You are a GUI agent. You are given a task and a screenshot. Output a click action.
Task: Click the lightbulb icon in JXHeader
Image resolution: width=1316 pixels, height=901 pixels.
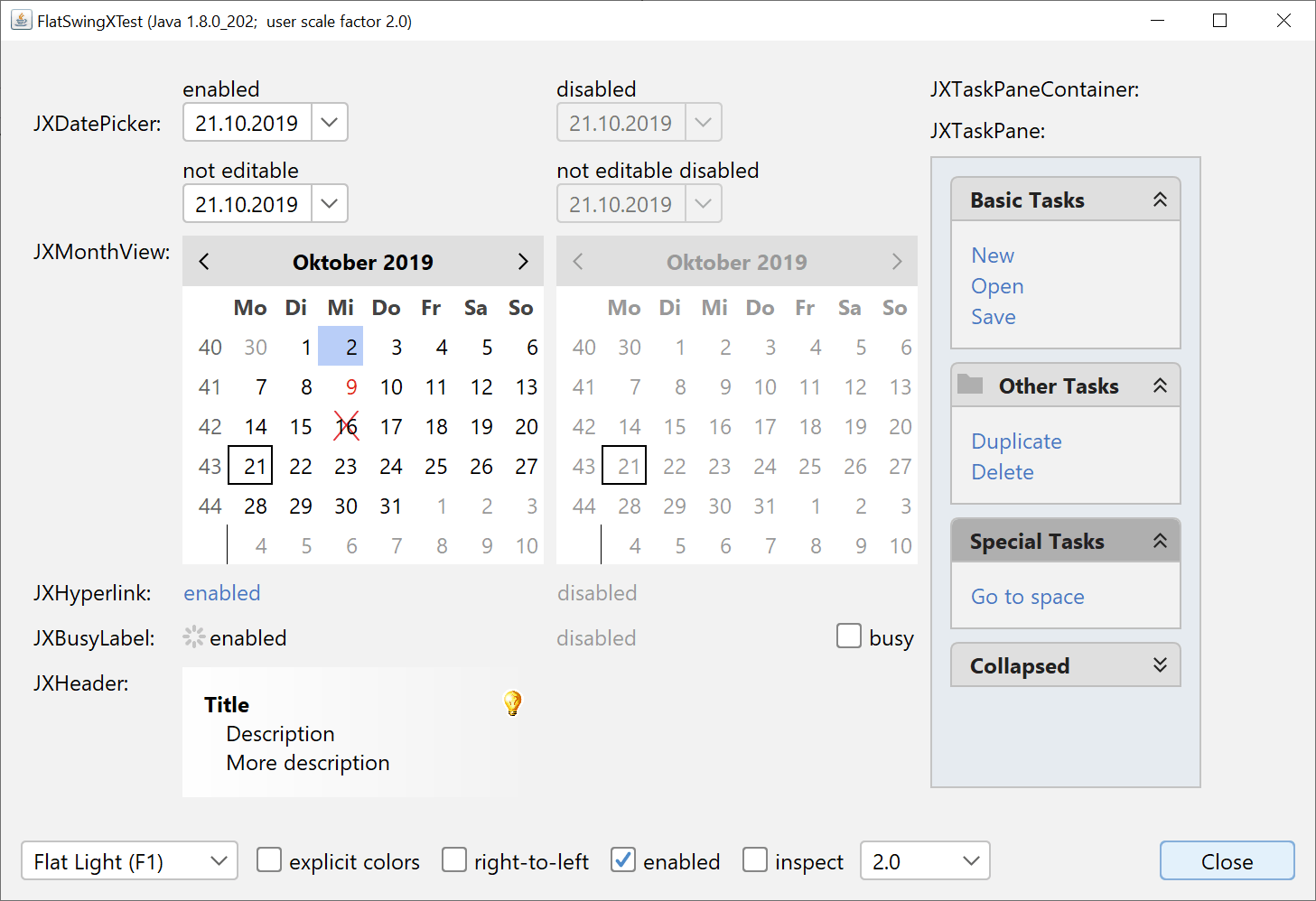pos(512,702)
